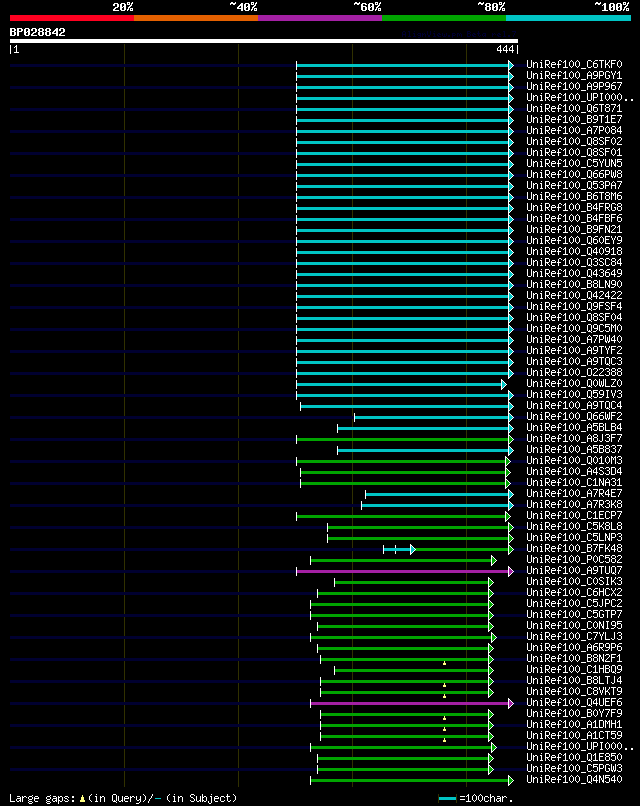Screen dimensions: 640x806
Task: Open the UniRef100_A9P967 entry
Action: 574,87
